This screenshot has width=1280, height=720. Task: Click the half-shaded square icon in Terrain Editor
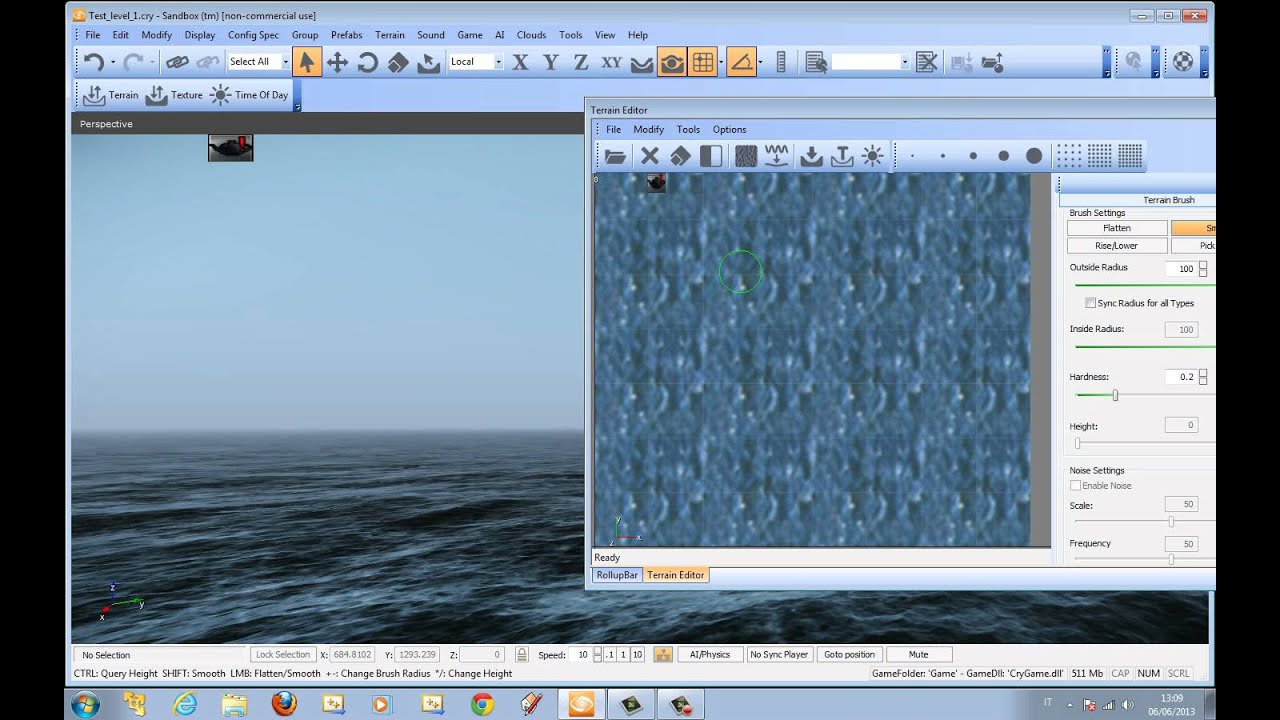click(711, 156)
